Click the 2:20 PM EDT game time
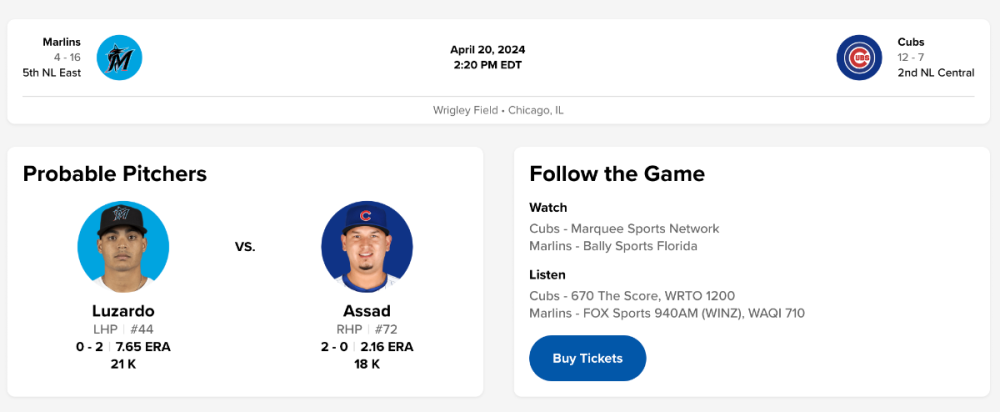 487,65
